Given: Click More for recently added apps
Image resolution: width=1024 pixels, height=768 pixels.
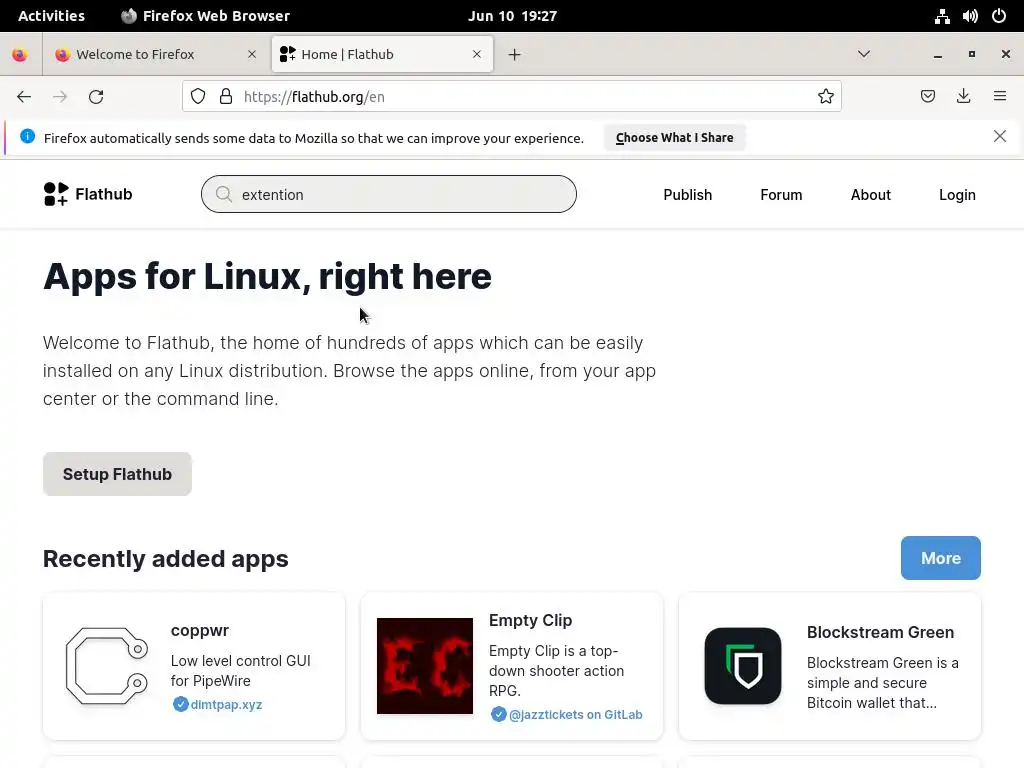Looking at the screenshot, I should click(940, 558).
